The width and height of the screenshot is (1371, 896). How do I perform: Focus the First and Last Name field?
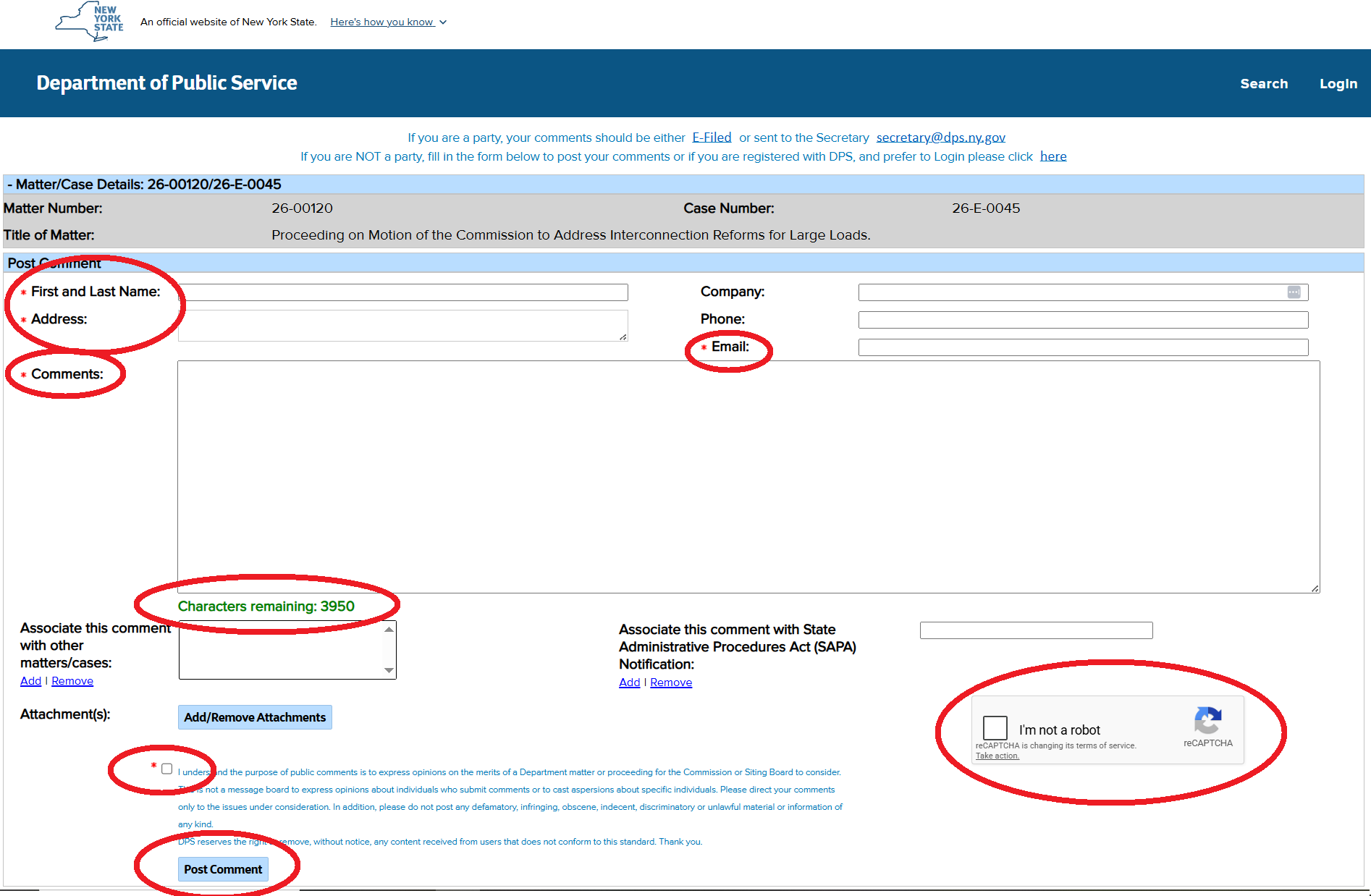click(403, 292)
